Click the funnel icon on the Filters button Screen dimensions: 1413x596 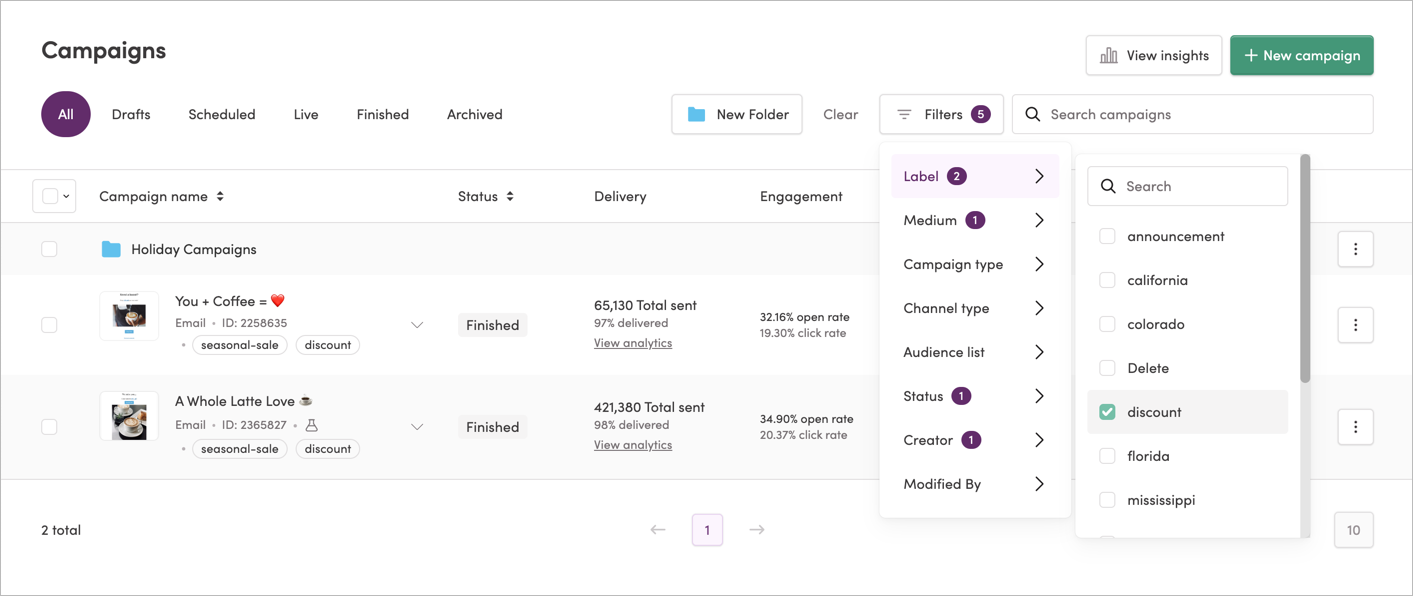point(907,114)
